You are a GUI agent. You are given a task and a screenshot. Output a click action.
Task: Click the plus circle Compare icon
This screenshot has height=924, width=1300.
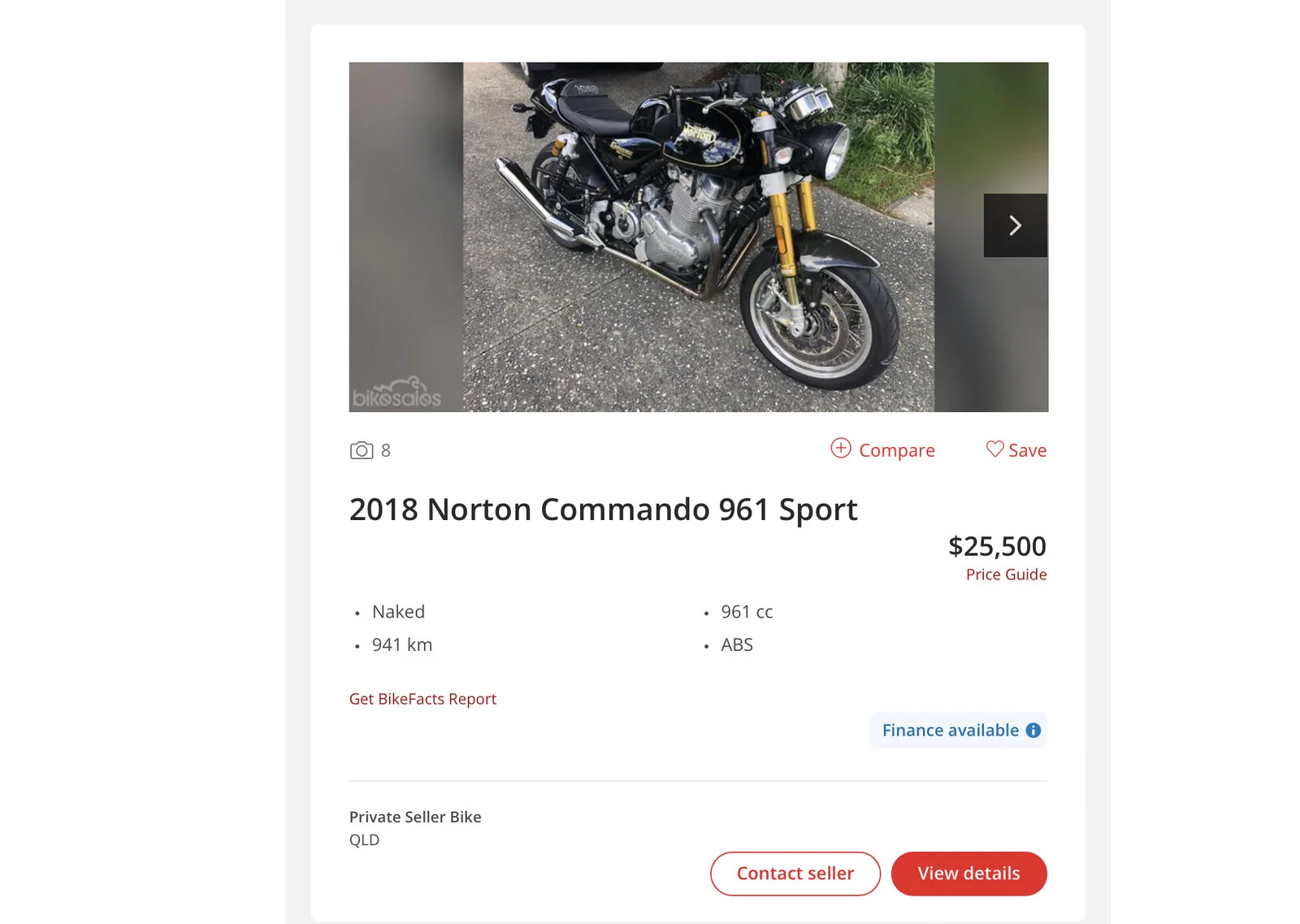841,448
